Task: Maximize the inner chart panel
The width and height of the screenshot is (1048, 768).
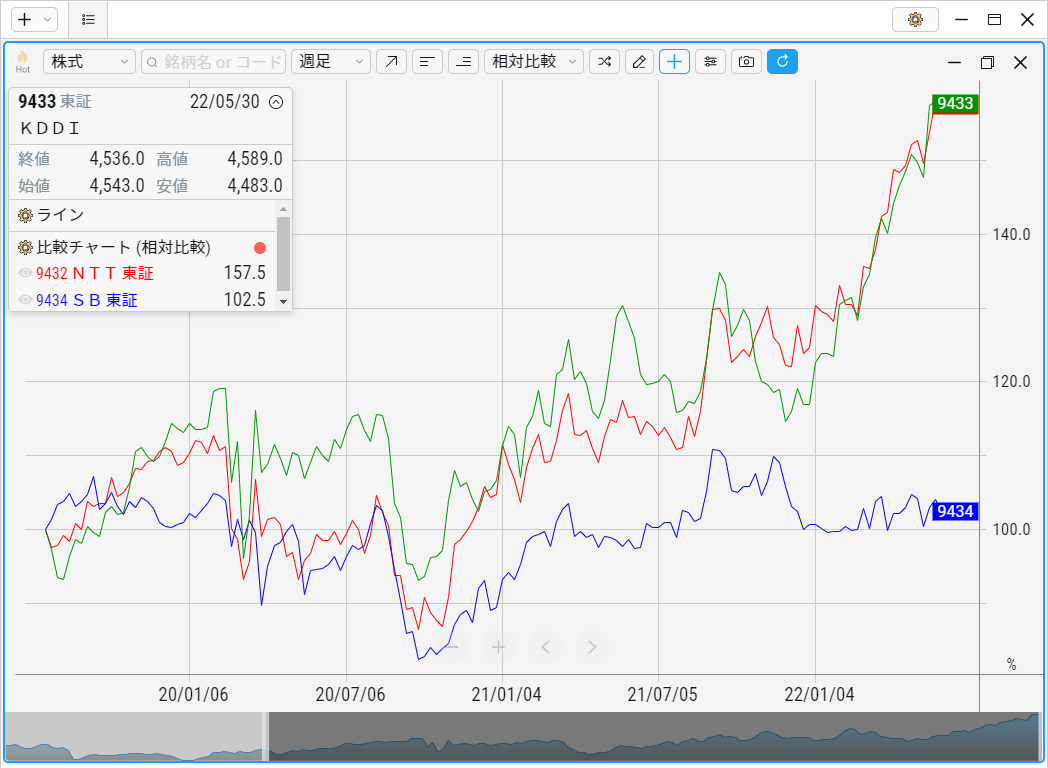Action: point(987,62)
